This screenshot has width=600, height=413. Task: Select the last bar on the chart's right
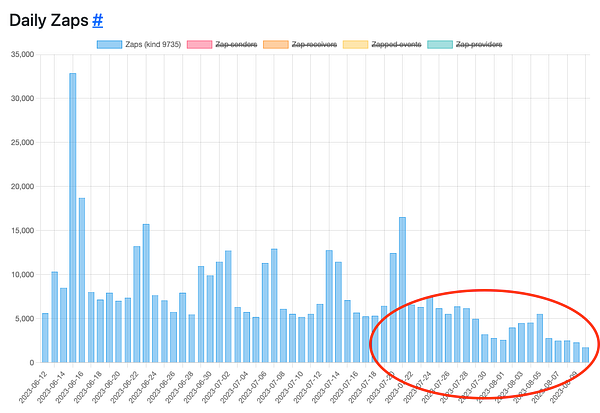click(x=585, y=355)
